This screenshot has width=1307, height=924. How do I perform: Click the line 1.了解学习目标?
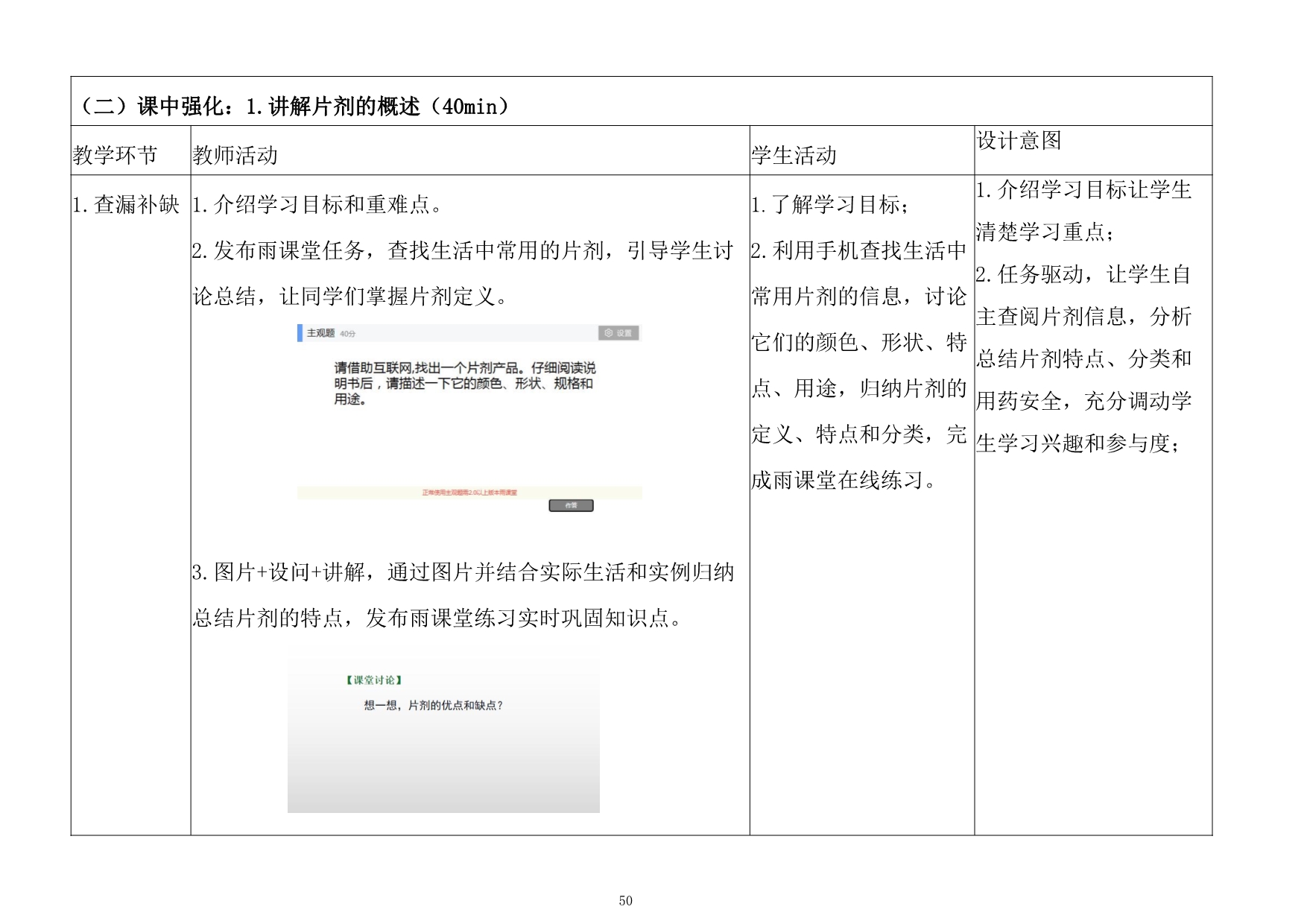(830, 204)
